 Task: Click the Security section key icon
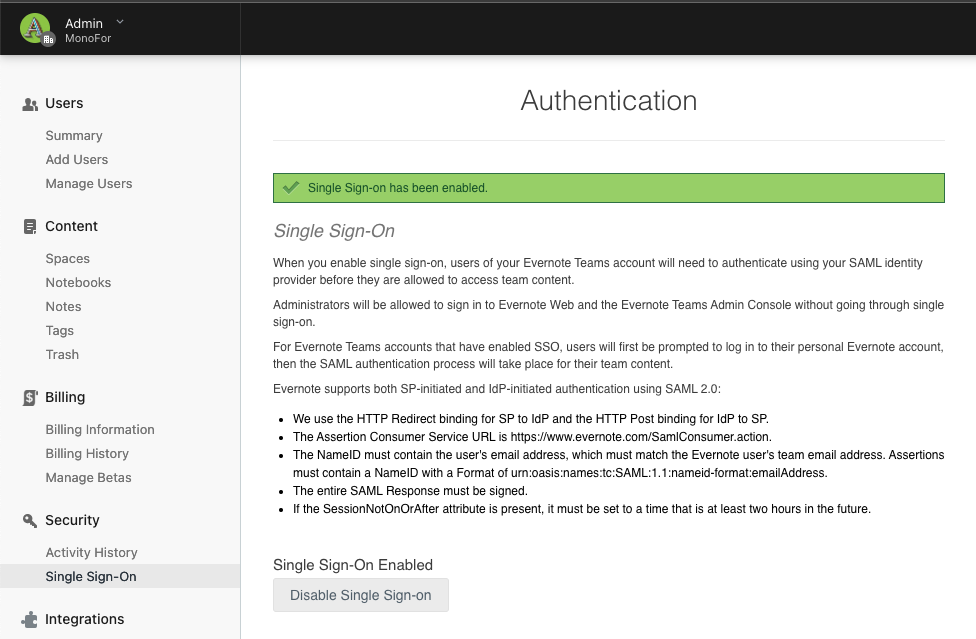30,521
